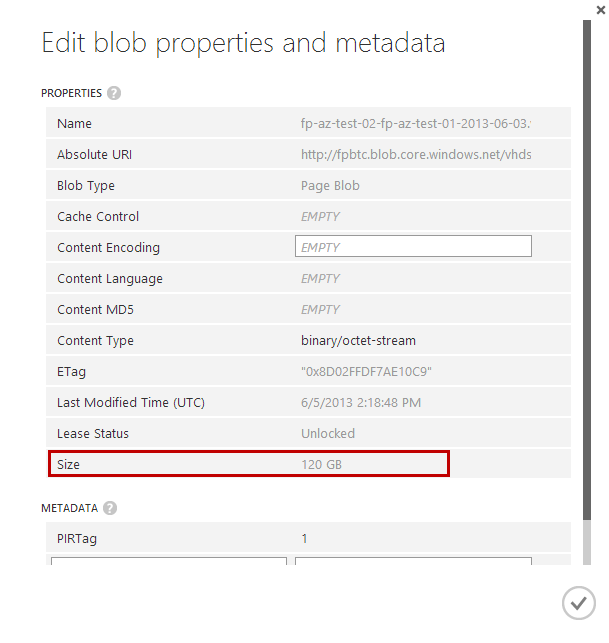Select the blob Name value text
The image size is (609, 643).
416,124
